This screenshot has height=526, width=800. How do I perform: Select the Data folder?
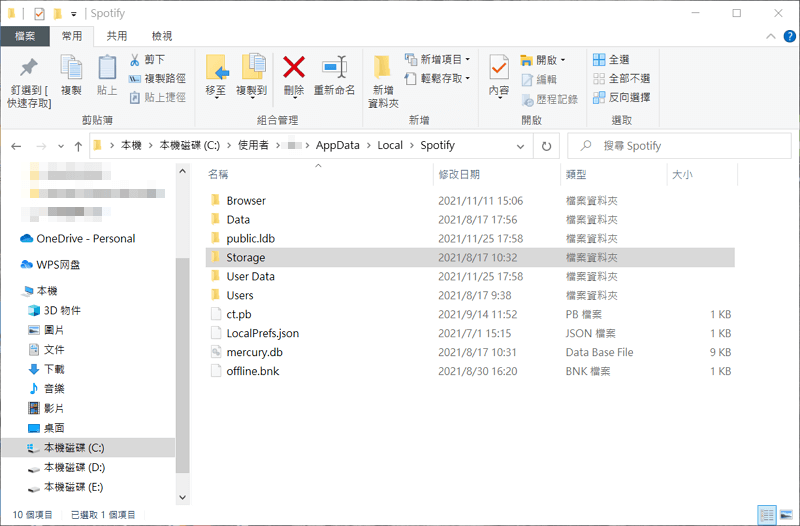[x=470, y=219]
